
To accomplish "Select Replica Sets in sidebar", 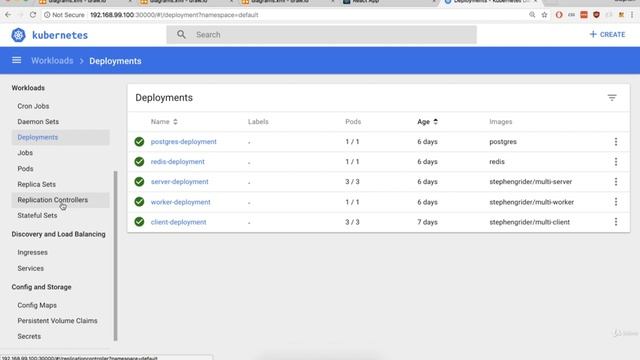I will coord(36,184).
